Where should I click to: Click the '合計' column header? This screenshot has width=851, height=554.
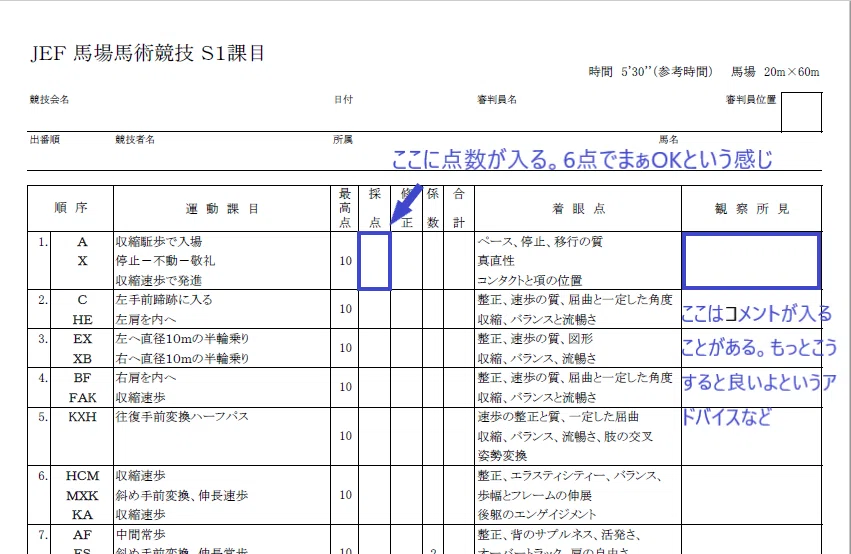click(x=459, y=208)
